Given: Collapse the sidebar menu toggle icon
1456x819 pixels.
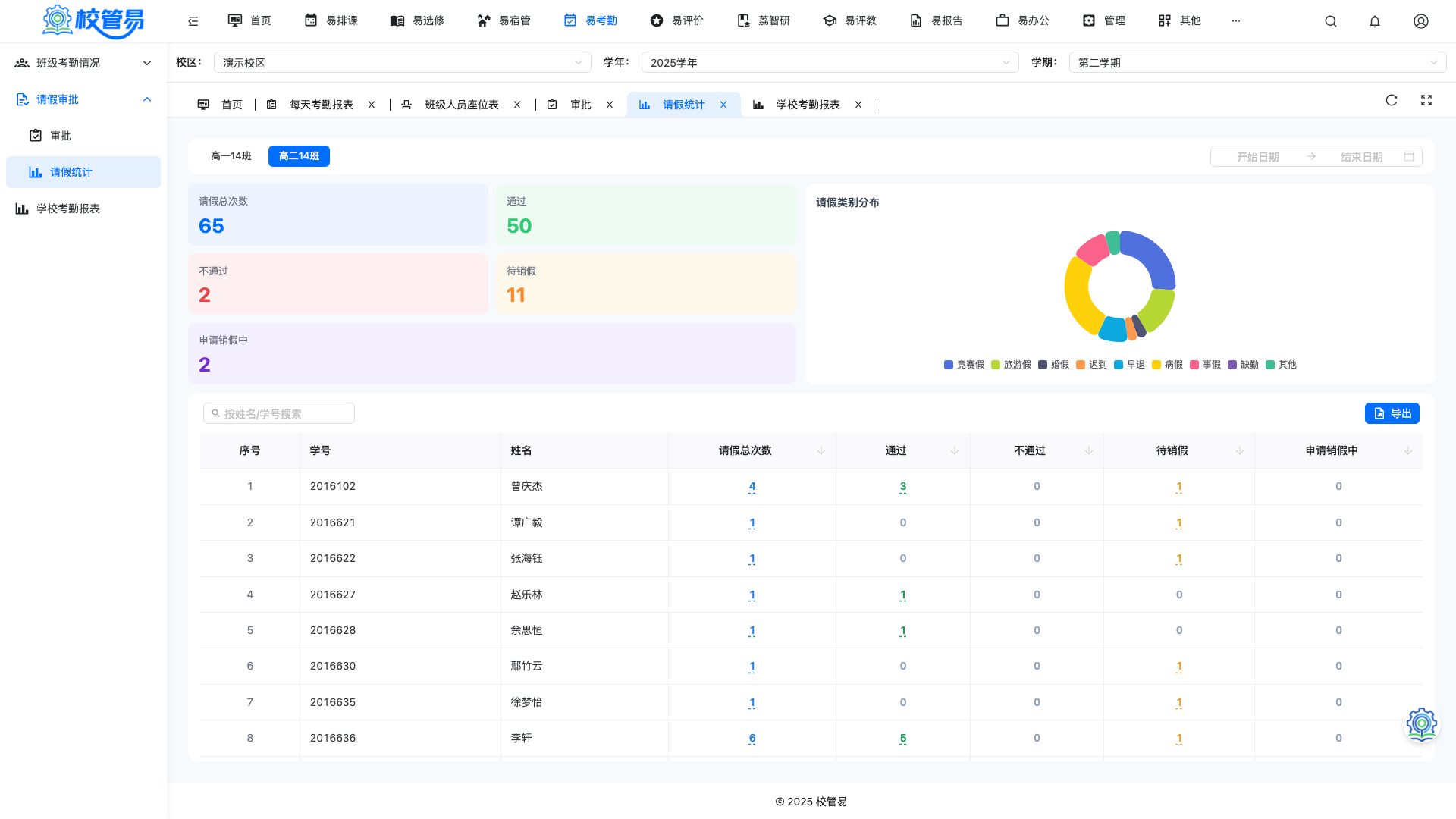Looking at the screenshot, I should [x=193, y=21].
